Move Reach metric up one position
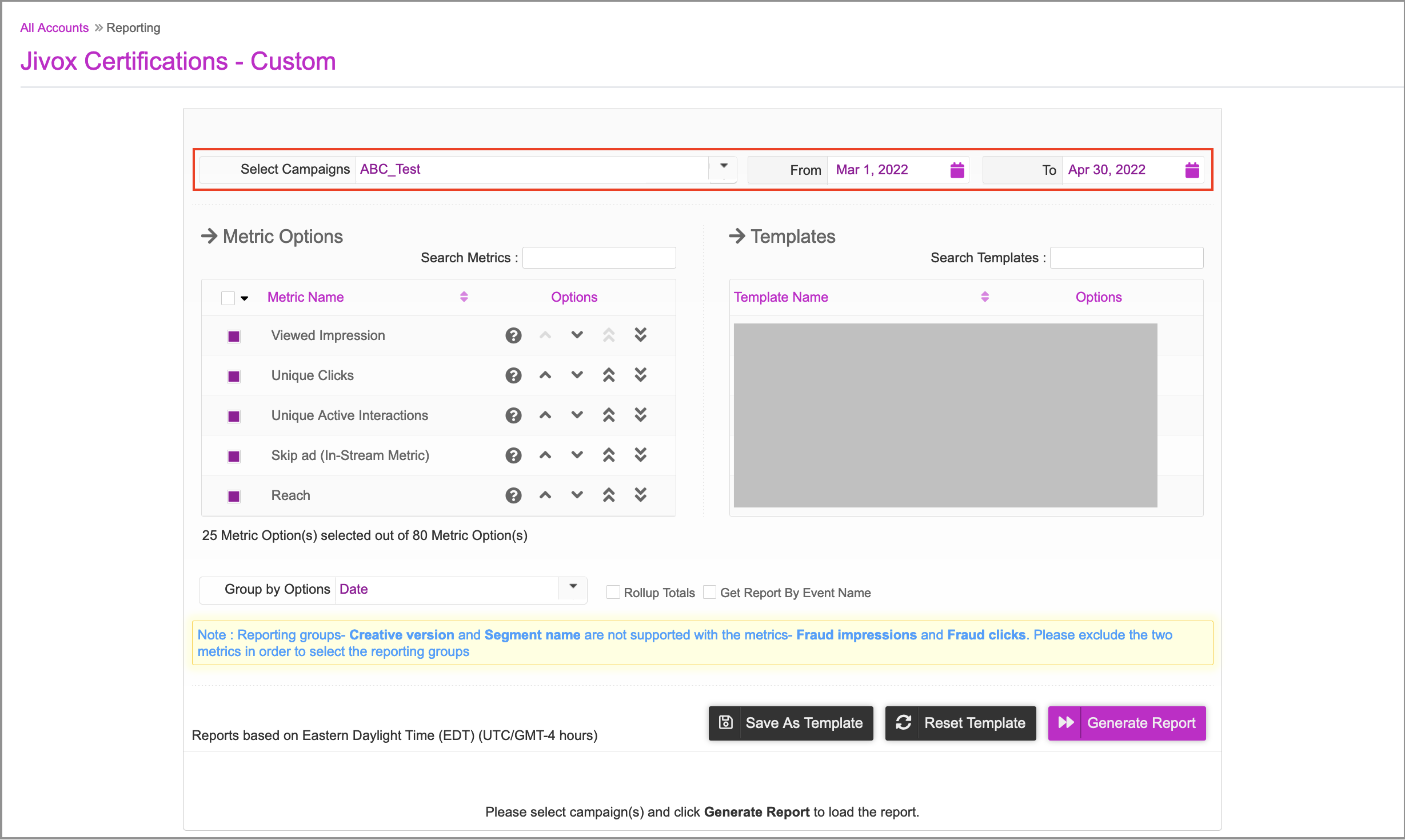1405x840 pixels. (x=545, y=495)
